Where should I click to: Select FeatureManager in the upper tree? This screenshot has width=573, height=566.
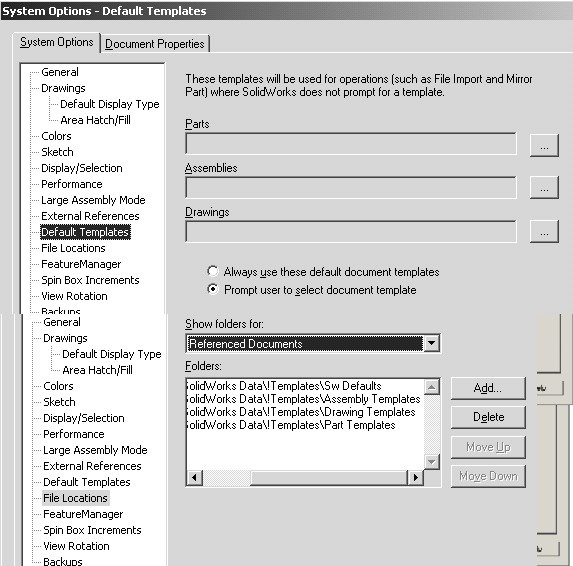click(81, 264)
